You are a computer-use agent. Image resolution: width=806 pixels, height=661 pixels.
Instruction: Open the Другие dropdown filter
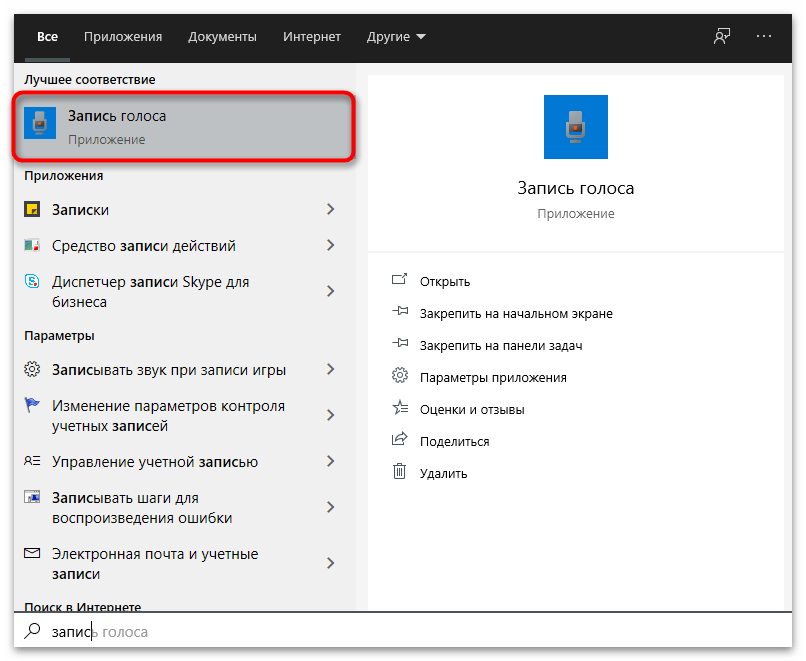point(396,37)
